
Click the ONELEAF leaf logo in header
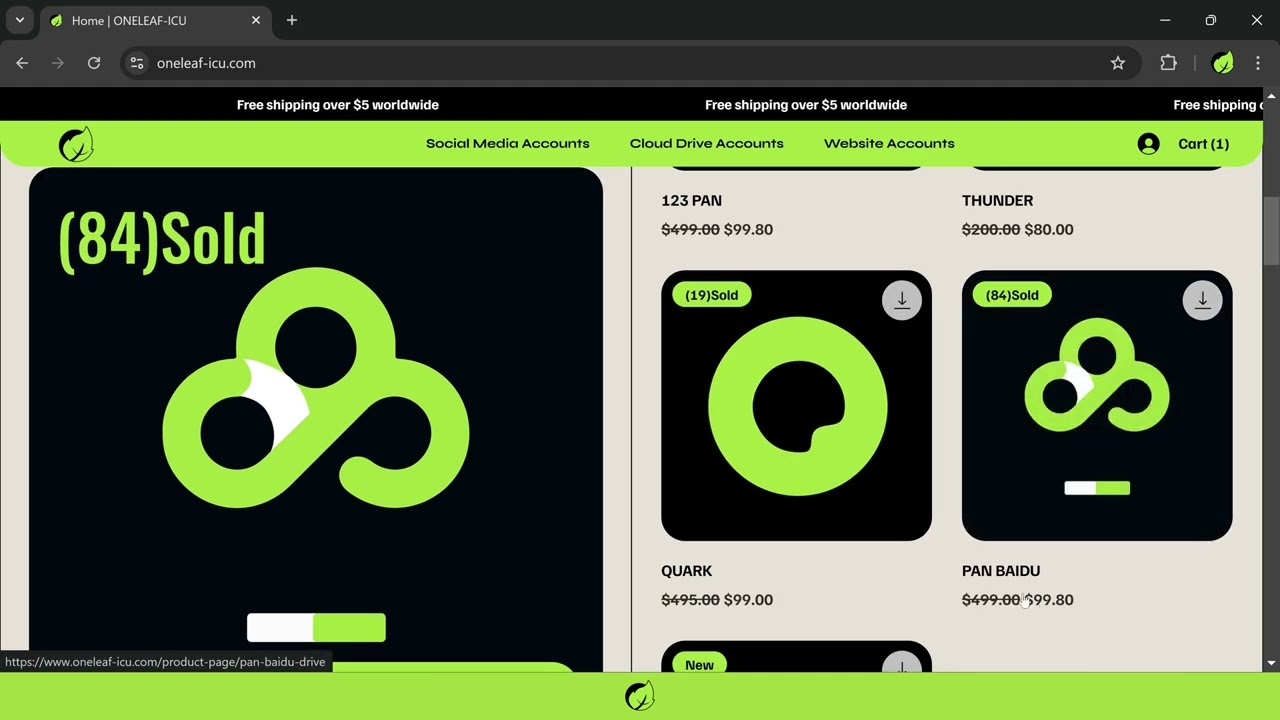(x=76, y=144)
